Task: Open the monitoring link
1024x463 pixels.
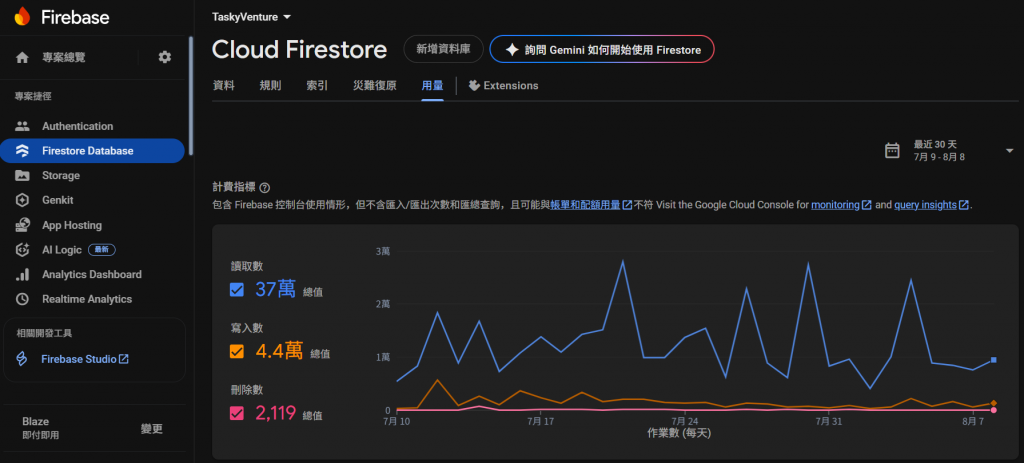Action: coord(835,205)
